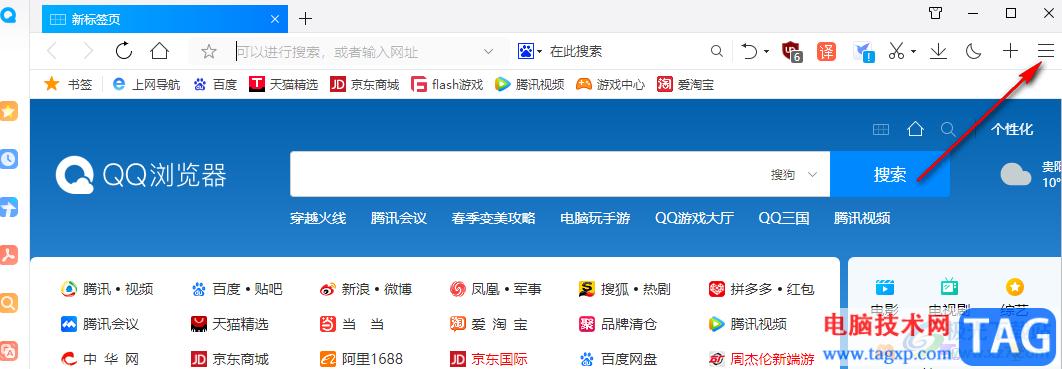Open sidebar PDF tool icon
Viewport: 1062px width, 369px height.
[x=9, y=255]
